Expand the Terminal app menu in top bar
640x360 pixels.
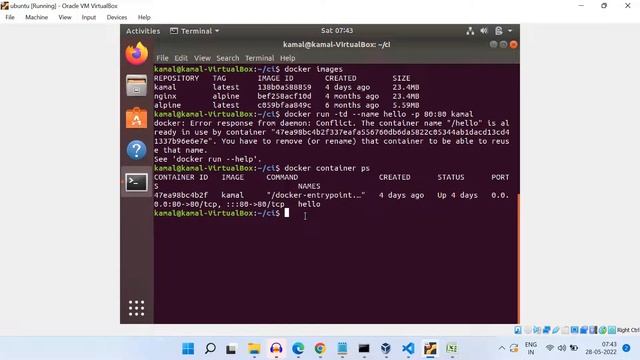pyautogui.click(x=195, y=31)
